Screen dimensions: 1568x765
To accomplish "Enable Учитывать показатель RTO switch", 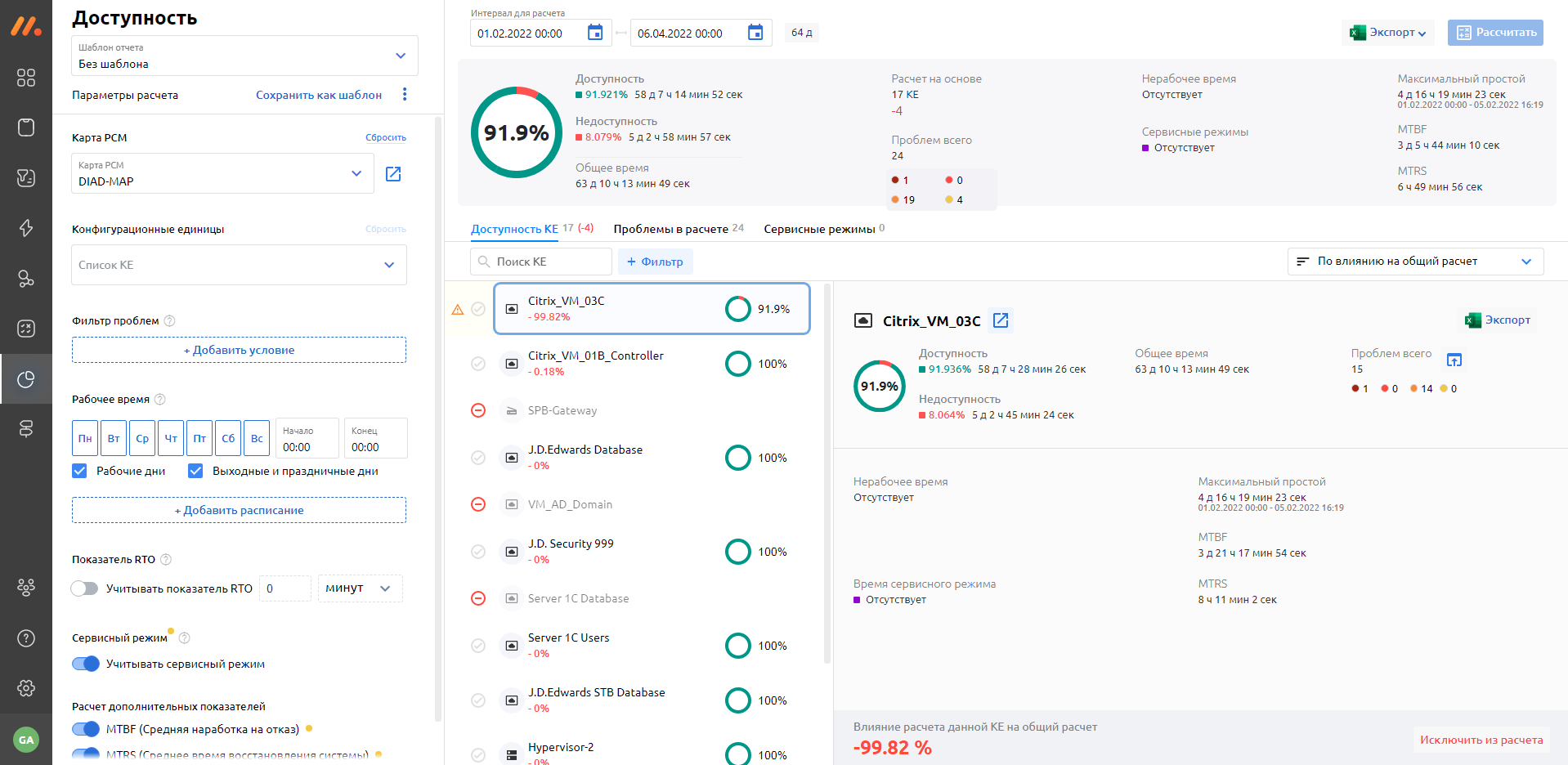I will (x=84, y=588).
